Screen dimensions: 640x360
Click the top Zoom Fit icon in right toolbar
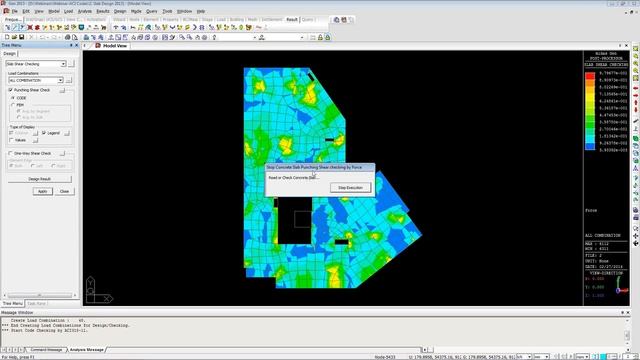(x=636, y=49)
